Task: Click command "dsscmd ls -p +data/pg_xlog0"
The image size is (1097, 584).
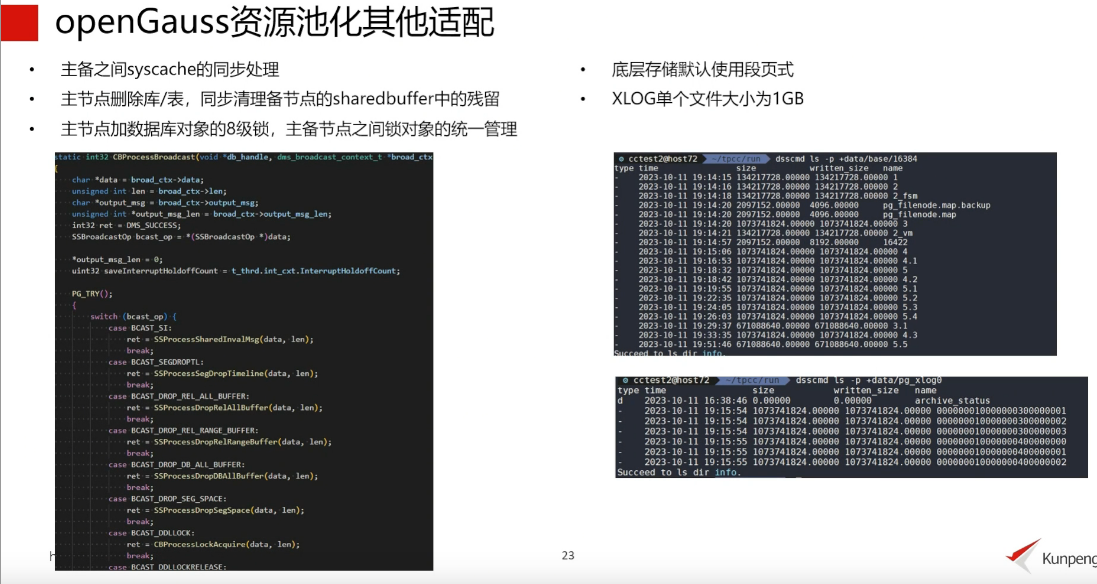Action: [x=868, y=380]
